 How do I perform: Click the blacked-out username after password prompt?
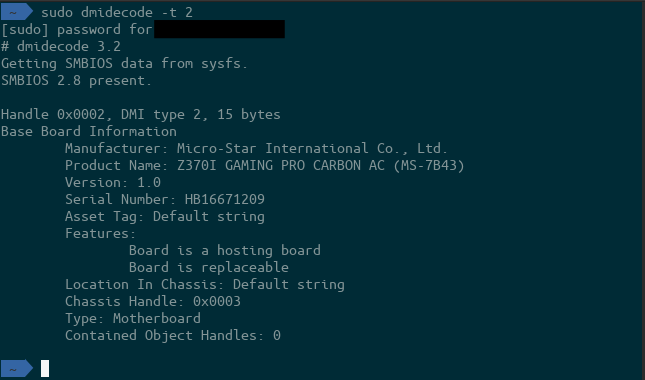tap(219, 29)
